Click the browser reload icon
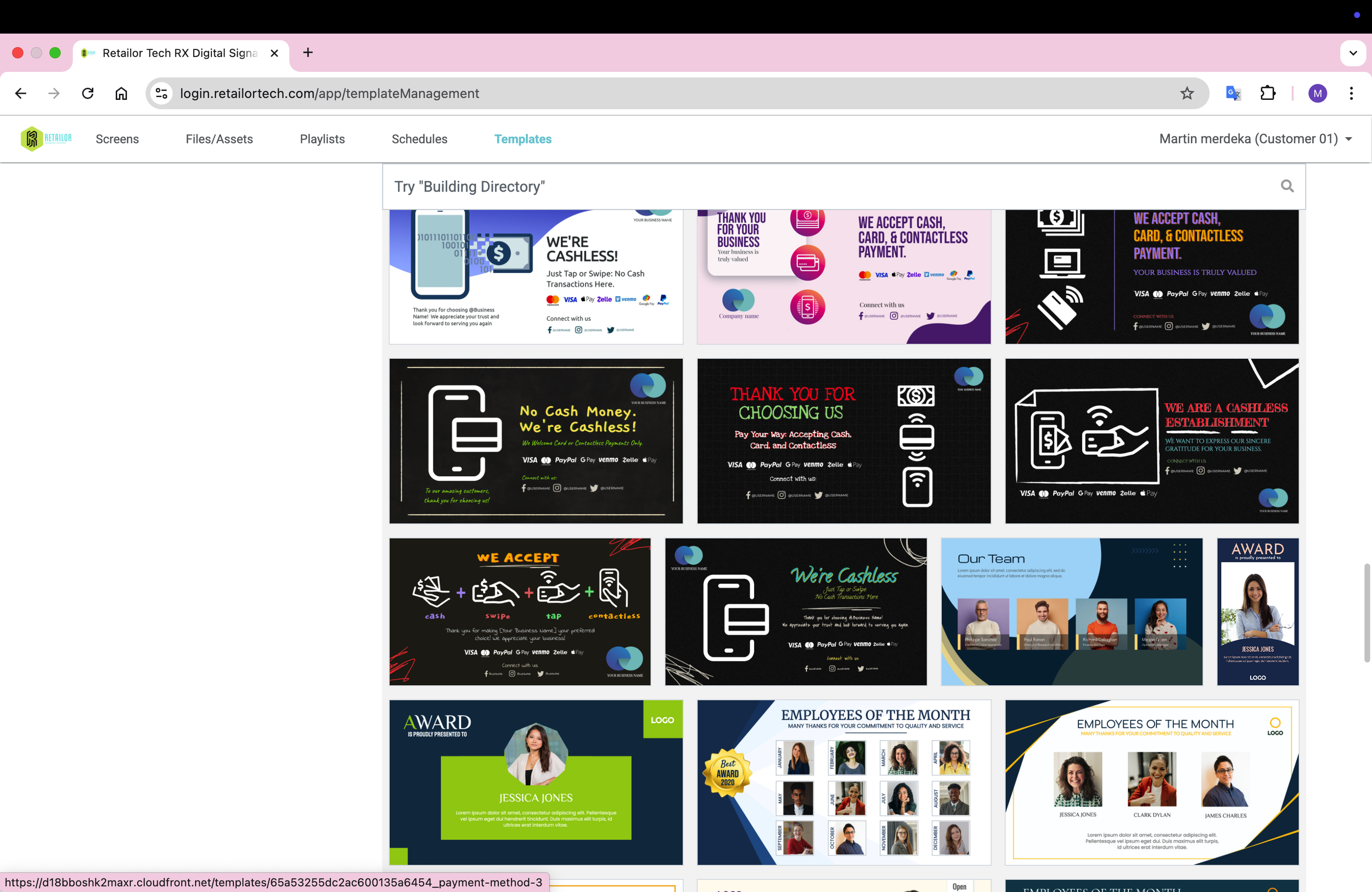 coord(88,93)
